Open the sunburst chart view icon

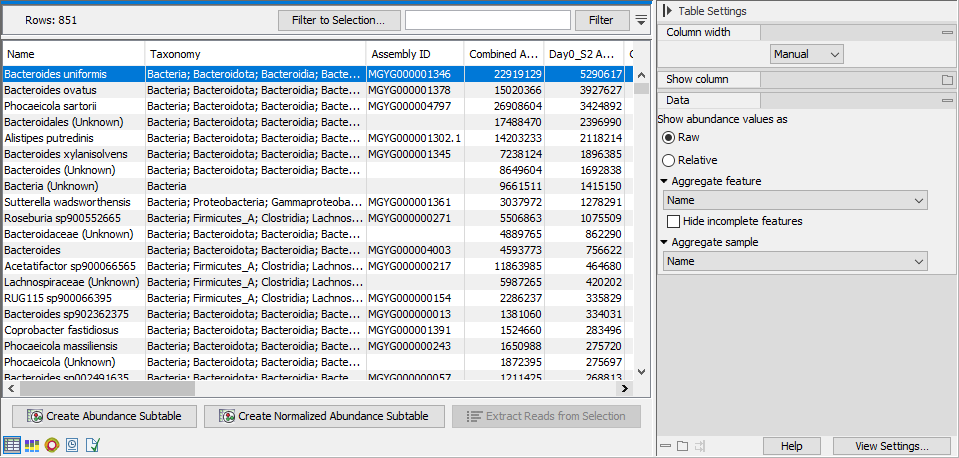click(x=52, y=444)
